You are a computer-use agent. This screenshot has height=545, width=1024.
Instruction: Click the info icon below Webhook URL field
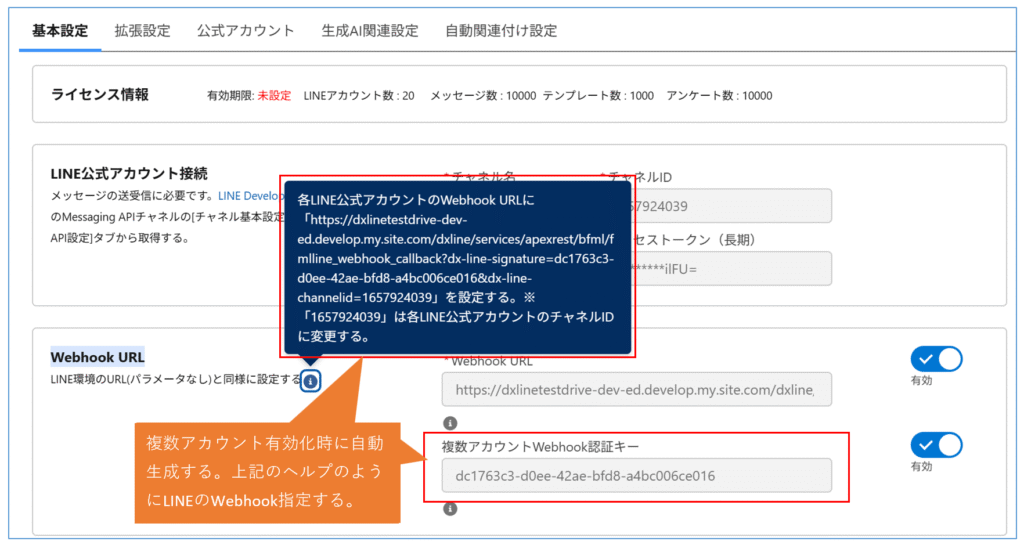[x=450, y=423]
